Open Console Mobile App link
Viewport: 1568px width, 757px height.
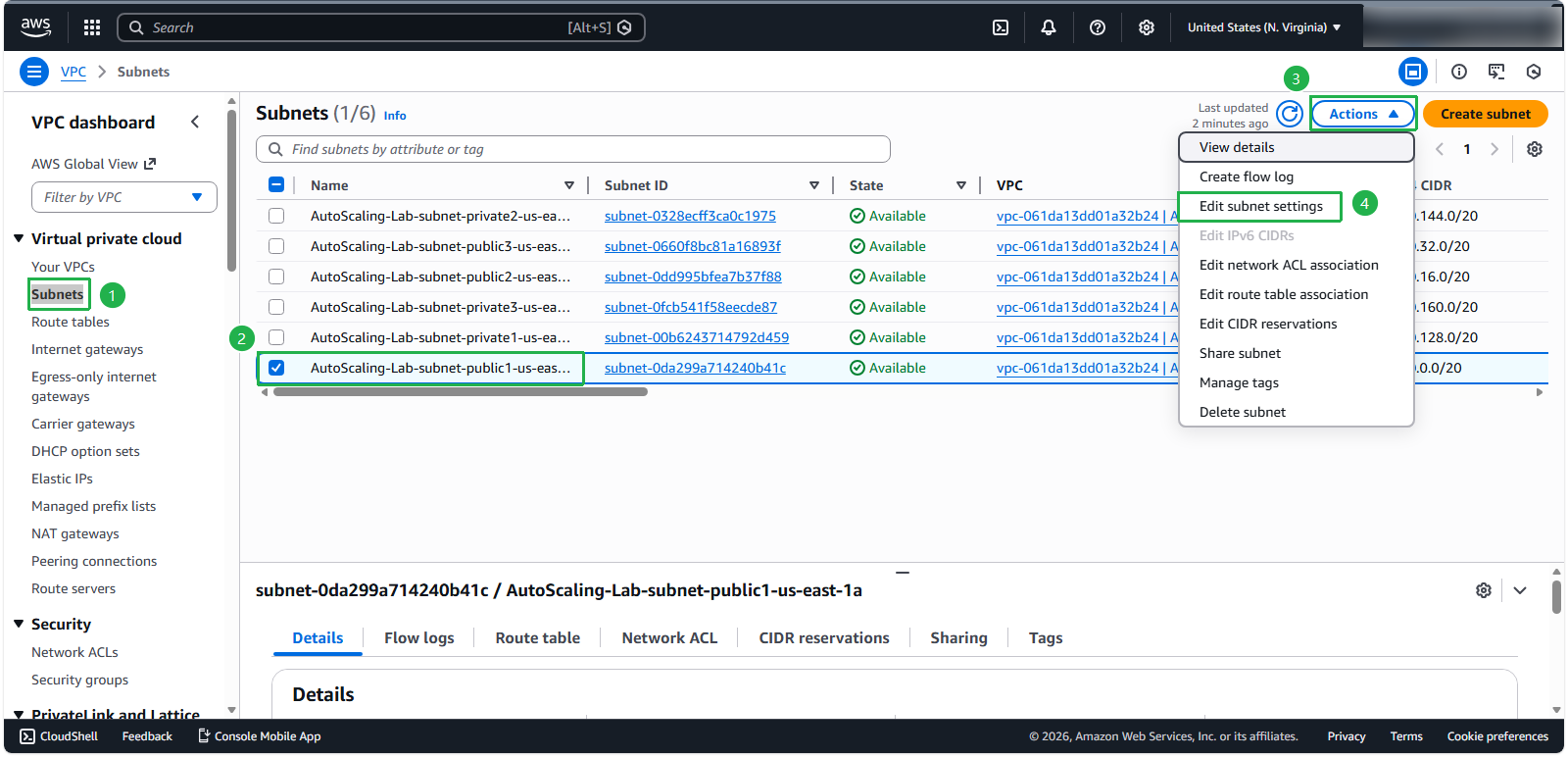(x=259, y=736)
